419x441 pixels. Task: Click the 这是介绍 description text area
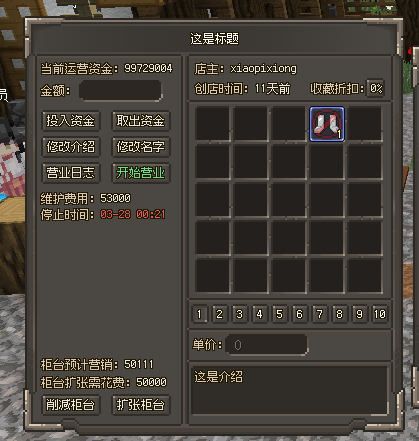[x=289, y=390]
